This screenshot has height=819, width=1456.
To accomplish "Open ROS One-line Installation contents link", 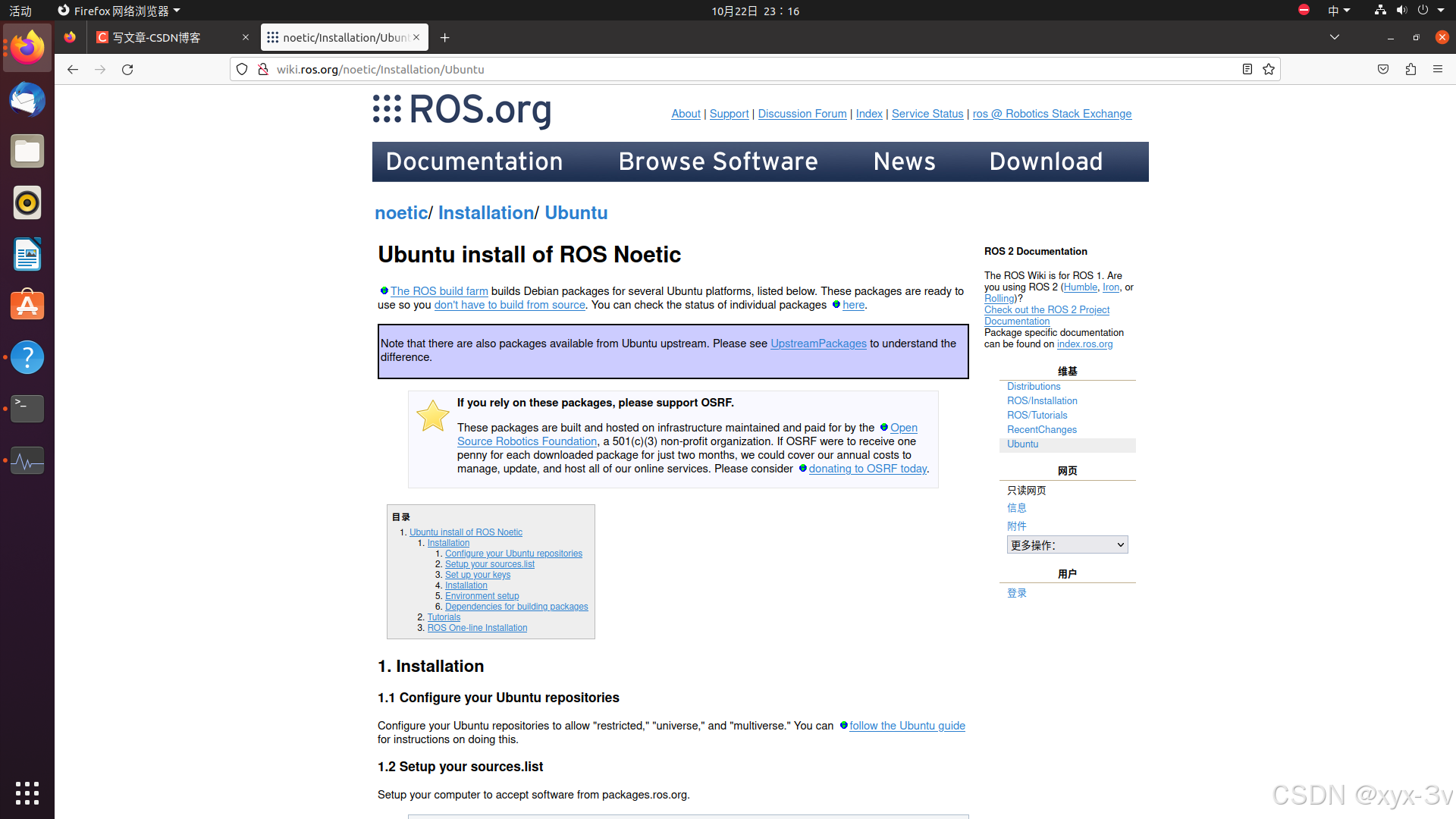I will click(477, 628).
